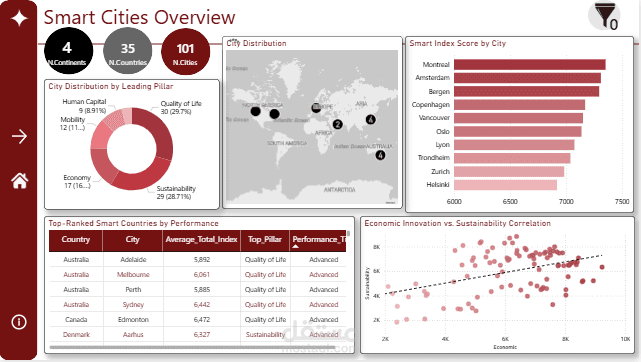
Task: Click the Canada country cell
Action: tap(76, 320)
